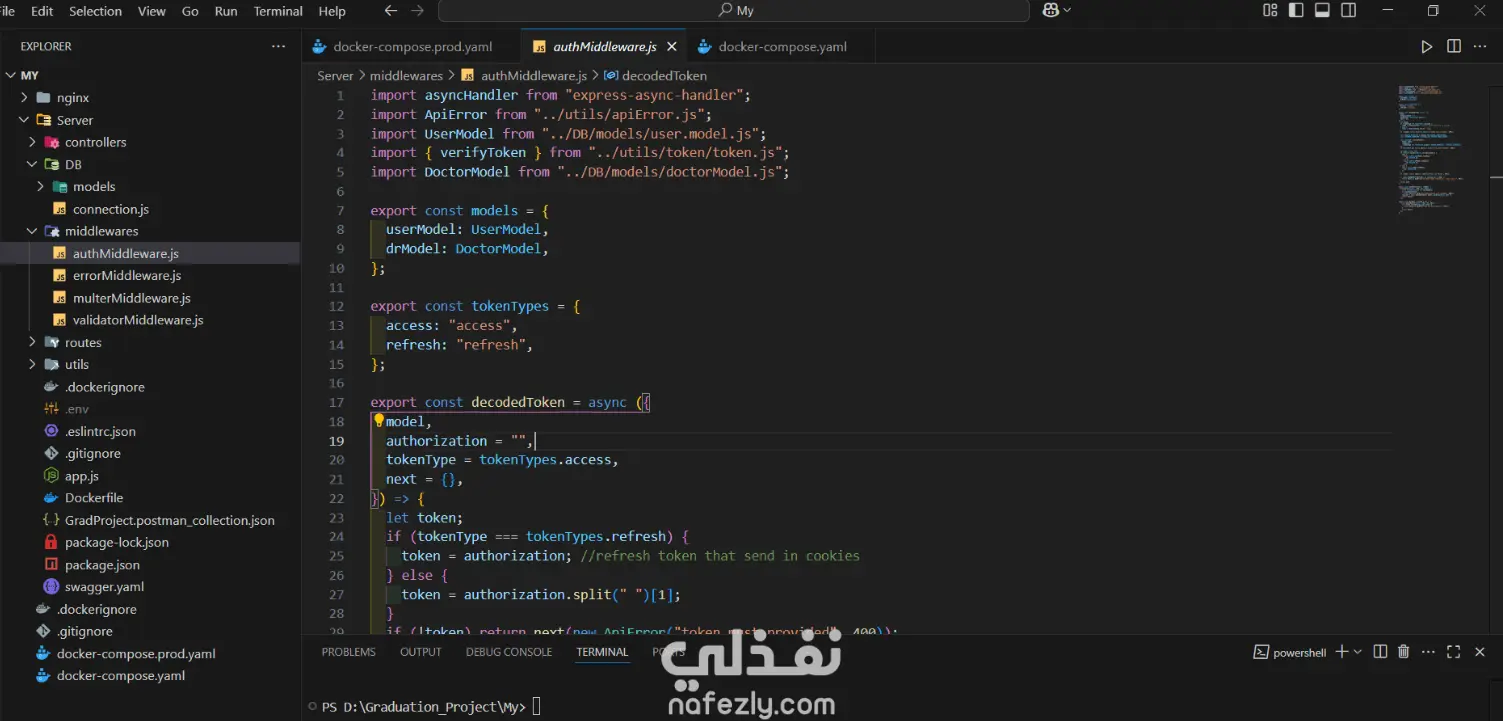Select the TERMINAL panel tab
The width and height of the screenshot is (1503, 721).
(602, 652)
